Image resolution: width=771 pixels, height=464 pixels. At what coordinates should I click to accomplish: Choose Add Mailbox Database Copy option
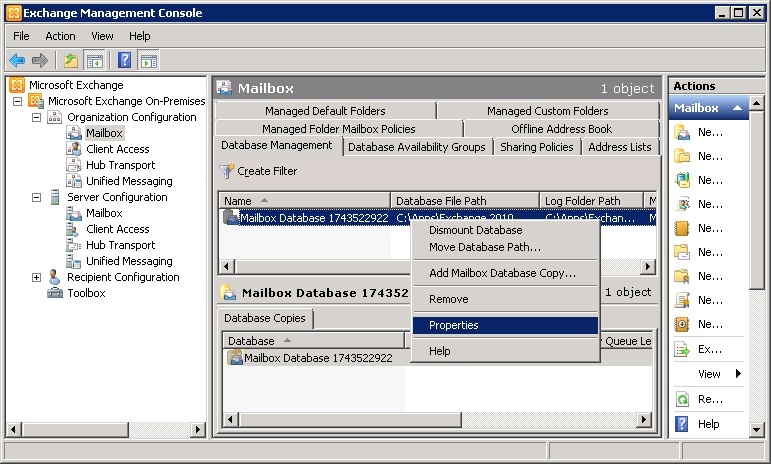[505, 273]
